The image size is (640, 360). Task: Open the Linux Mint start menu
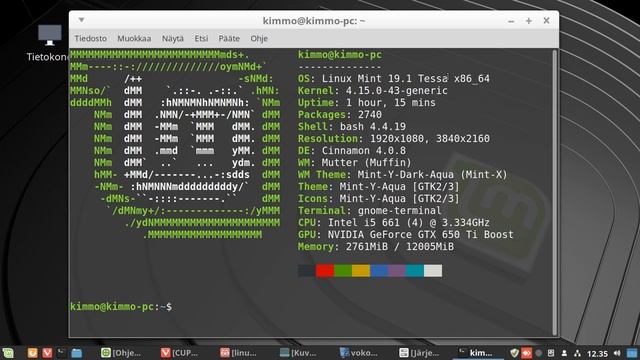[8, 353]
